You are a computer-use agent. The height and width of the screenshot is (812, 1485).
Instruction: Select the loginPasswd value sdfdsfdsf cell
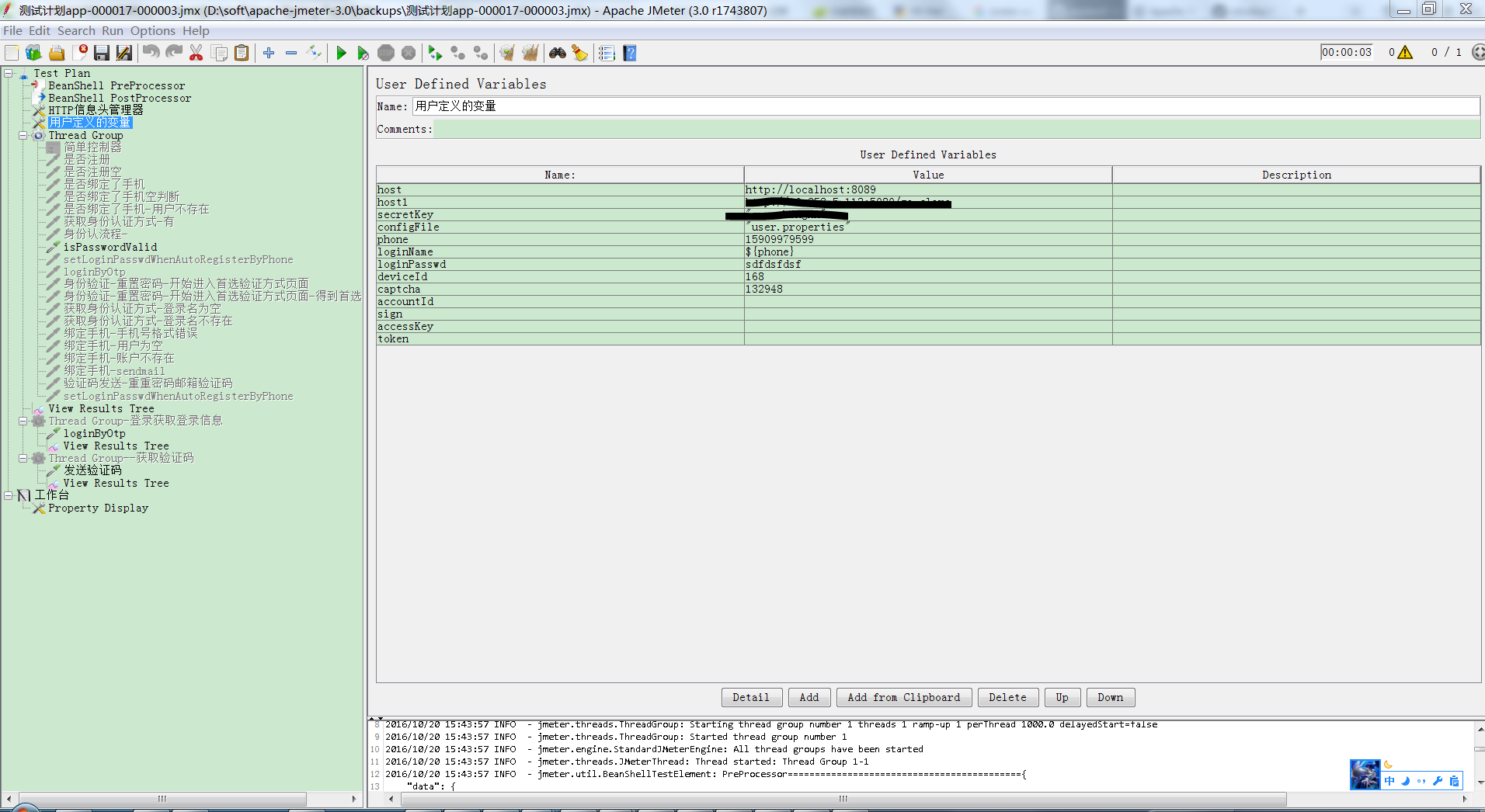point(927,264)
